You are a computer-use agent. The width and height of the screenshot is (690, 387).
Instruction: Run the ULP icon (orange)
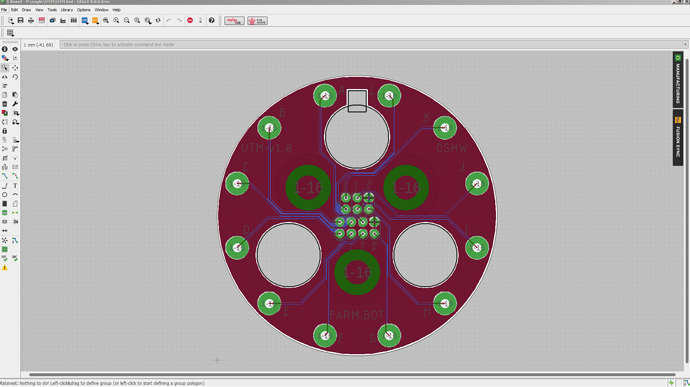95,20
